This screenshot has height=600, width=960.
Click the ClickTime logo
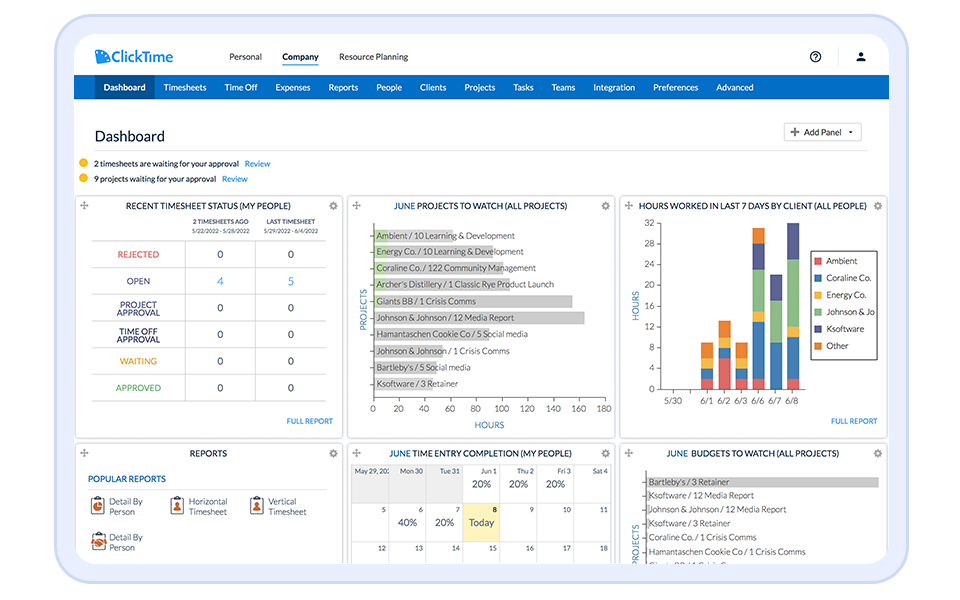point(133,56)
